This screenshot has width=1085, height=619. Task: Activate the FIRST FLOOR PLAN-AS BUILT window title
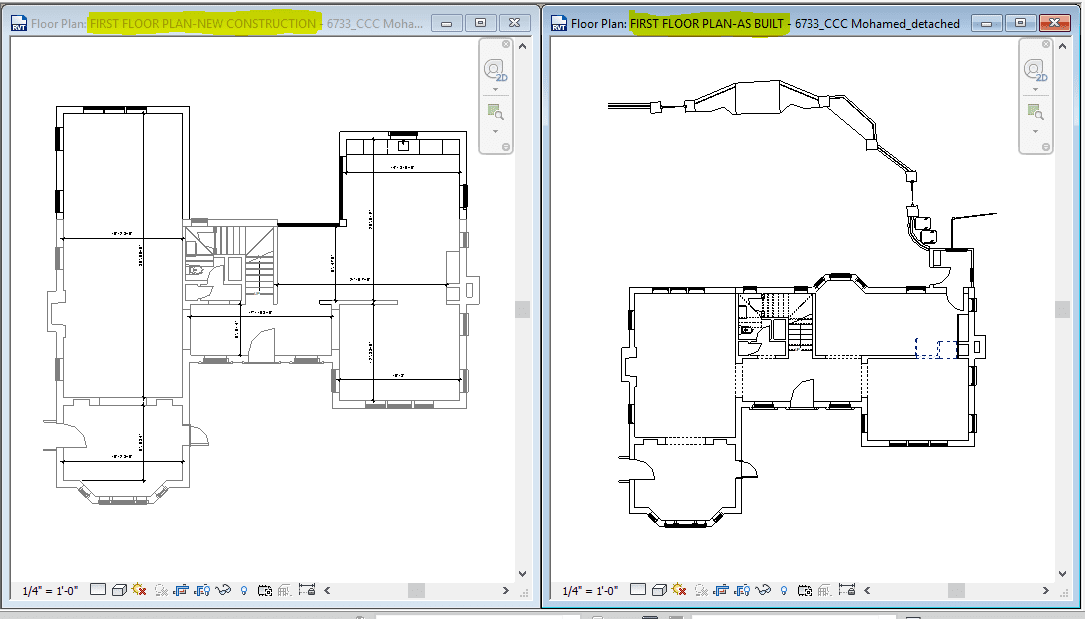tap(708, 23)
